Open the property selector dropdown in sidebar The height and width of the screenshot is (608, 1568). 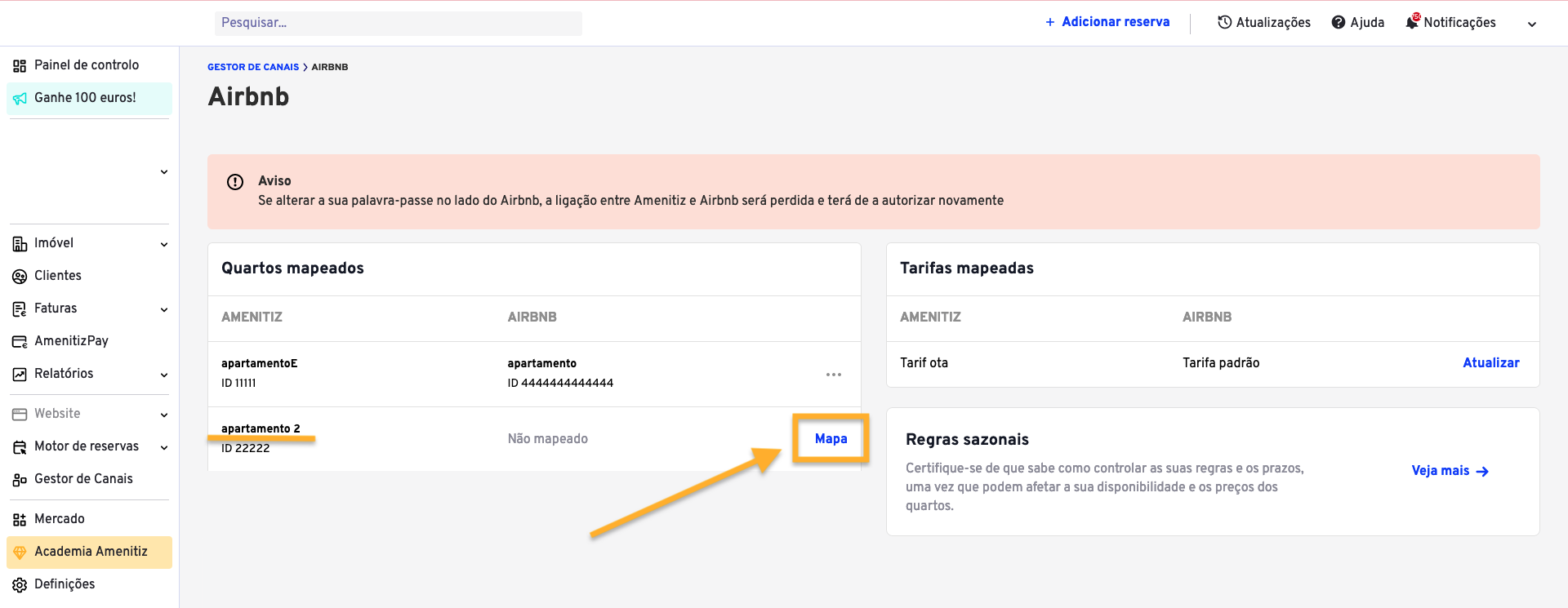164,172
